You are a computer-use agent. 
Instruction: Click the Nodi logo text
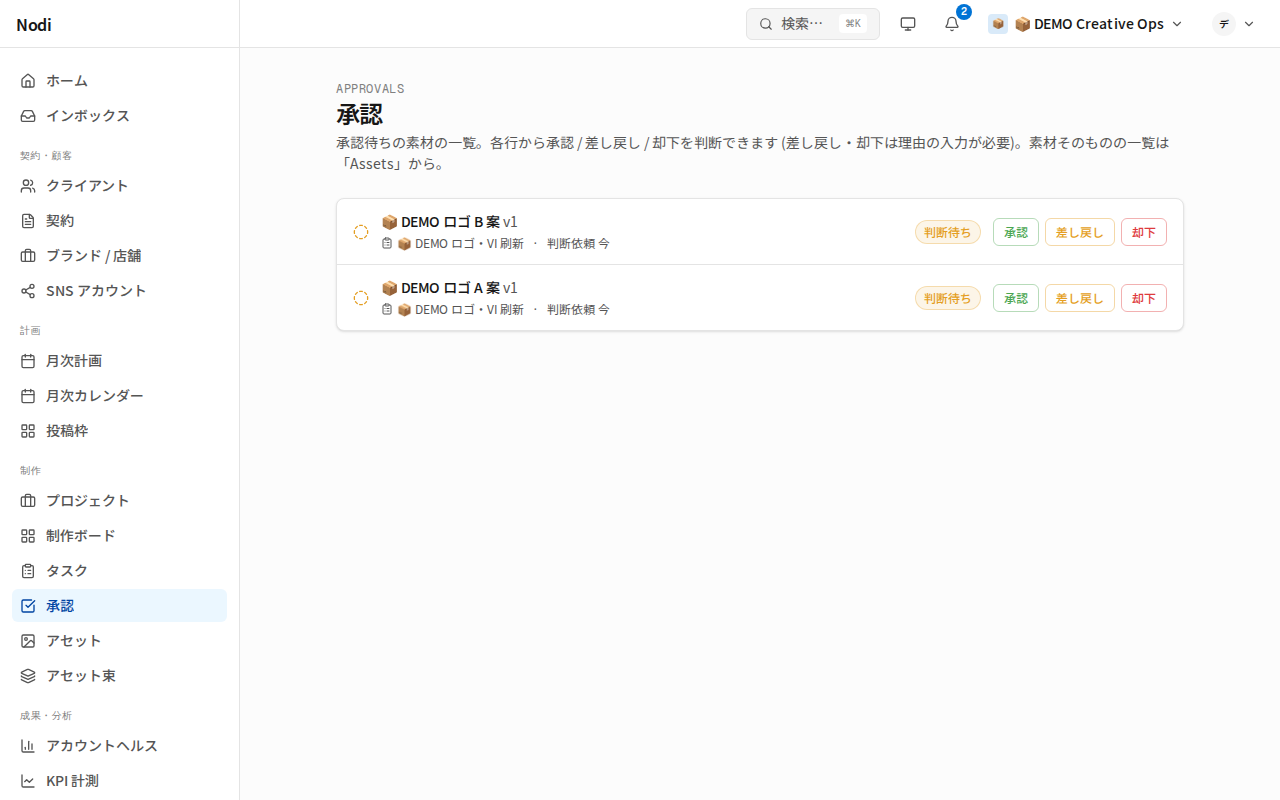coord(34,25)
